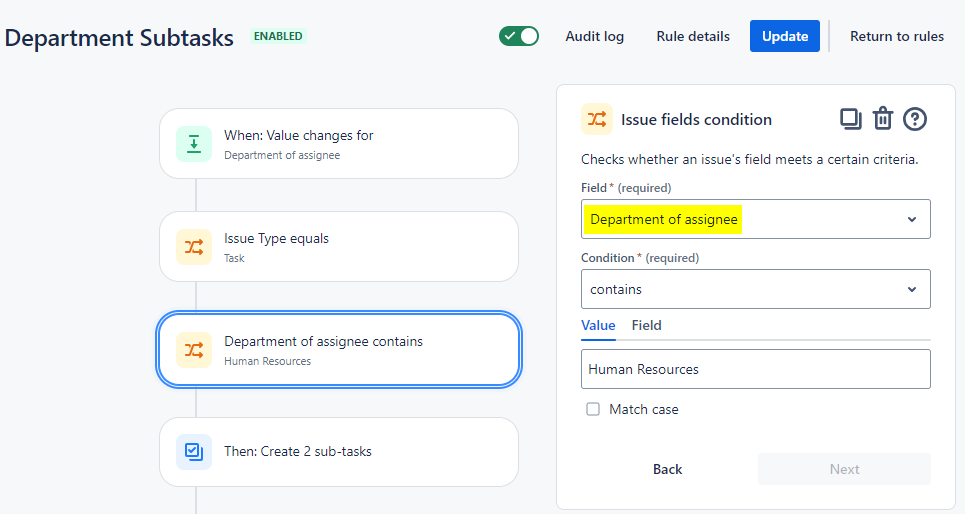
Task: Return to rules list
Action: (896, 36)
